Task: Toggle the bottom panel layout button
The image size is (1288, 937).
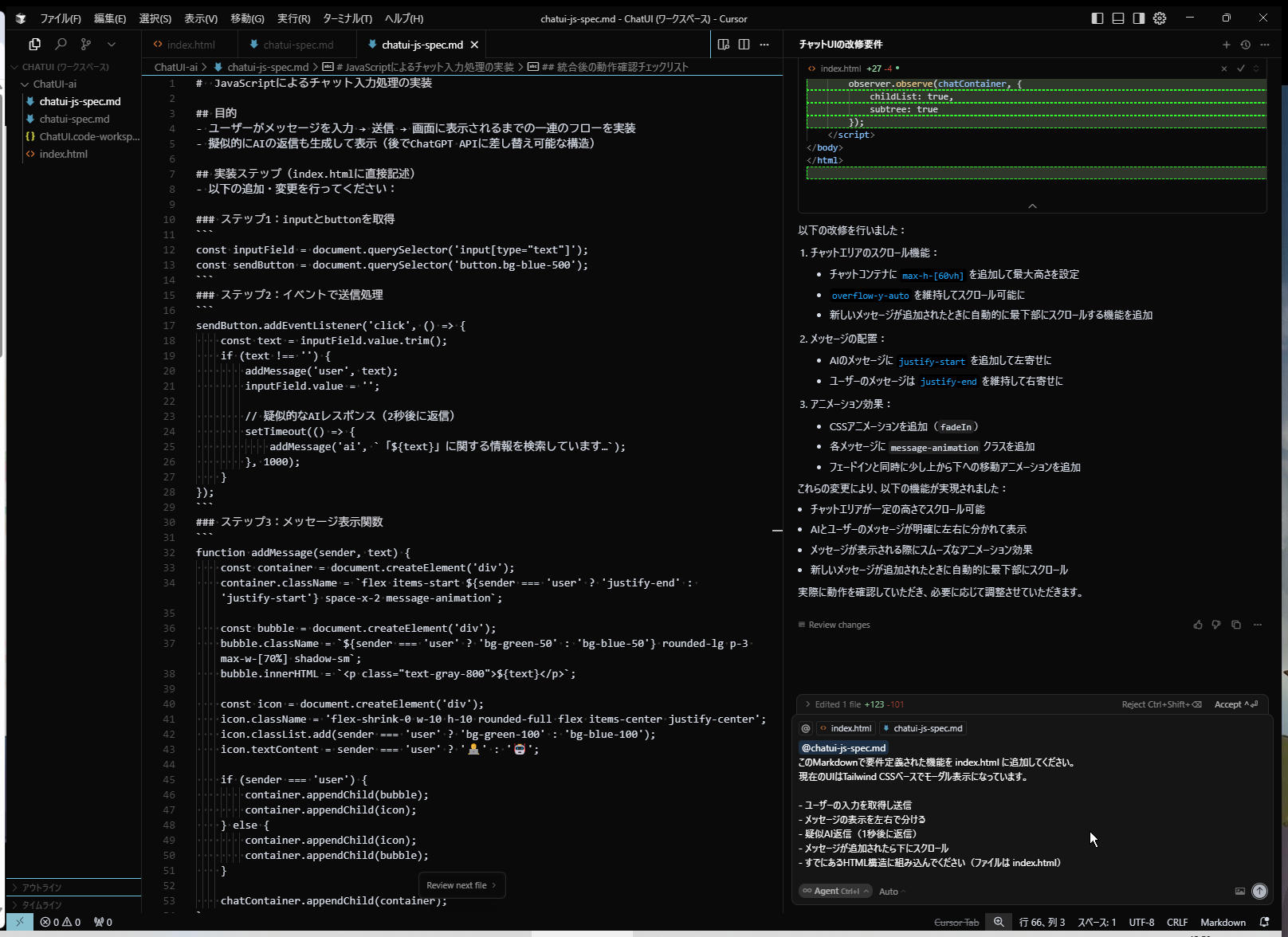Action: pos(1118,18)
